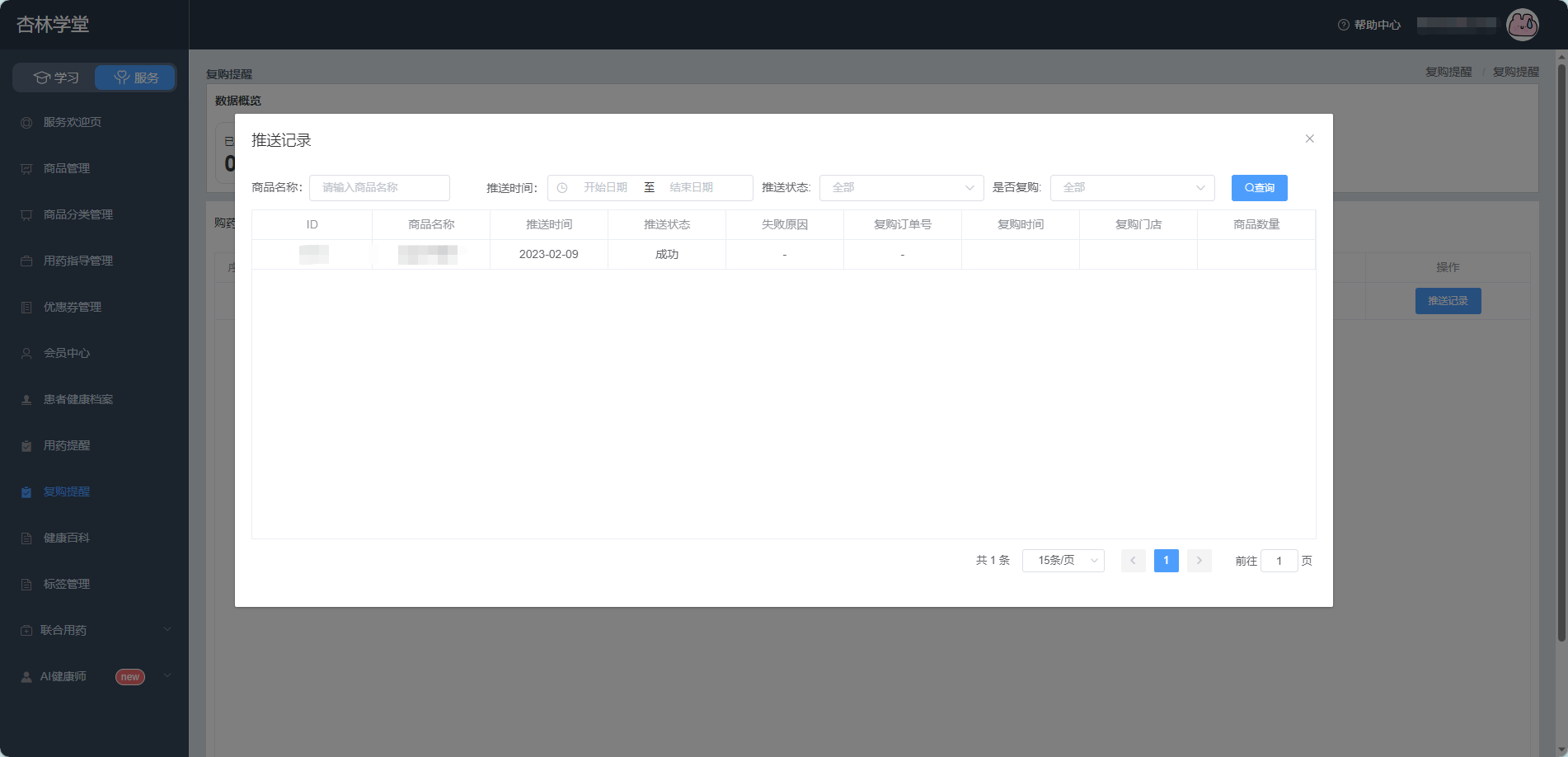Click the 2023-02-09 push time cell
This screenshot has height=757, width=1568.
[x=549, y=255]
